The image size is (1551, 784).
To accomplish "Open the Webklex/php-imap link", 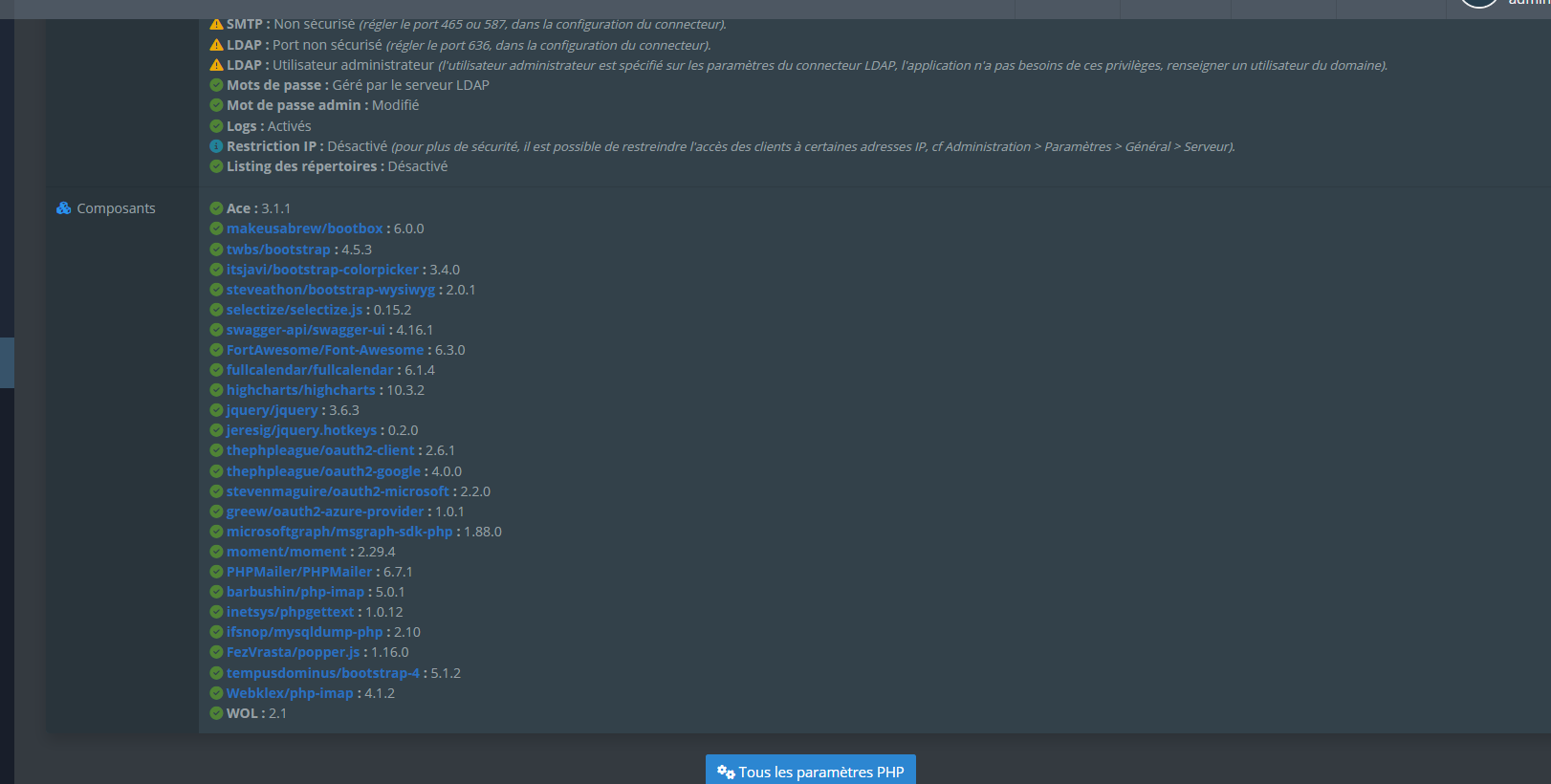I will [290, 693].
